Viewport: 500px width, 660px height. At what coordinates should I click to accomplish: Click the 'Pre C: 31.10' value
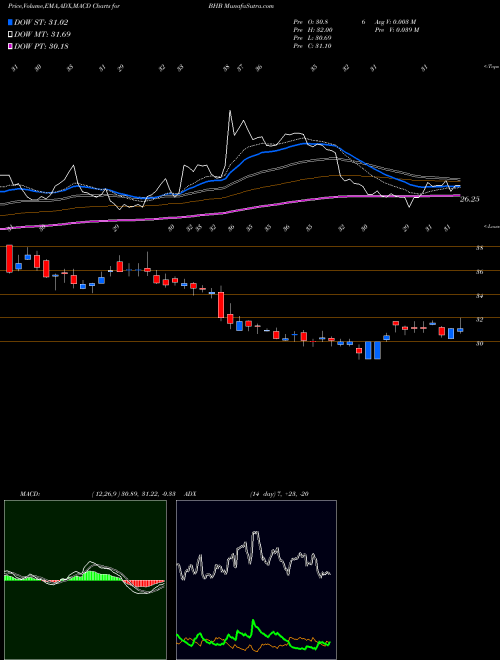click(314, 46)
